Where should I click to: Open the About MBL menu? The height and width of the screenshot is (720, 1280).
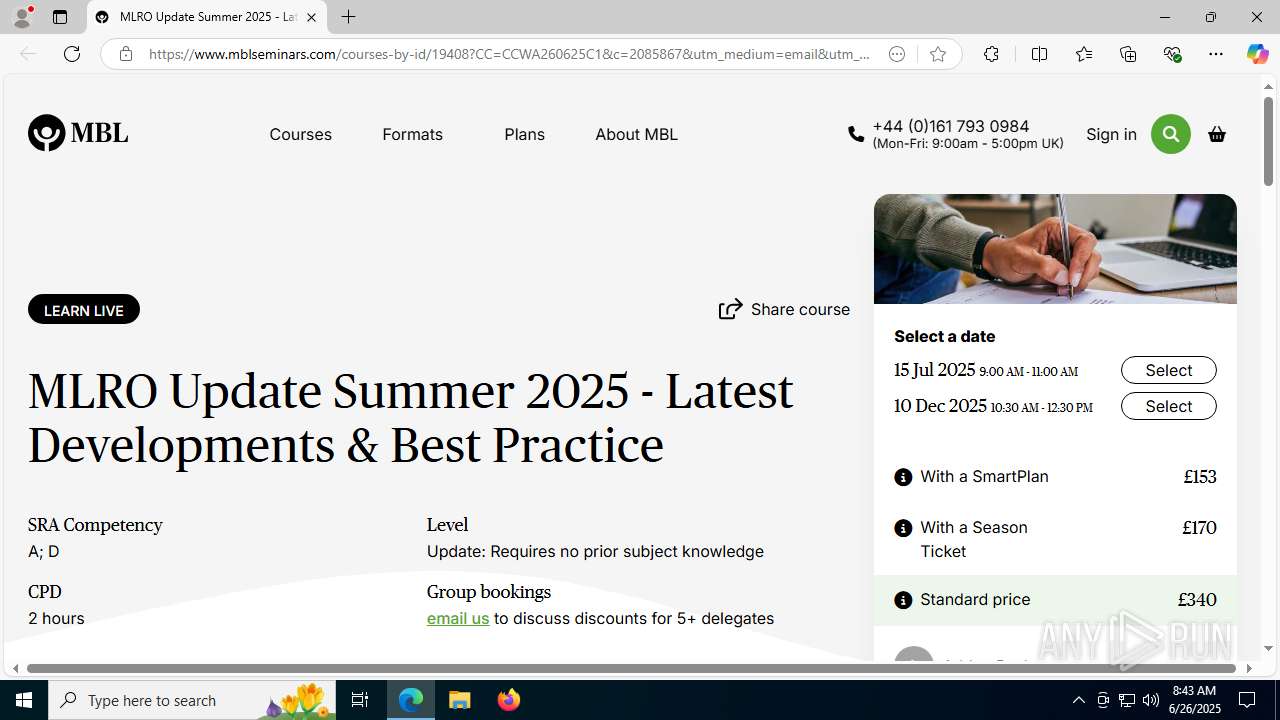pos(636,134)
